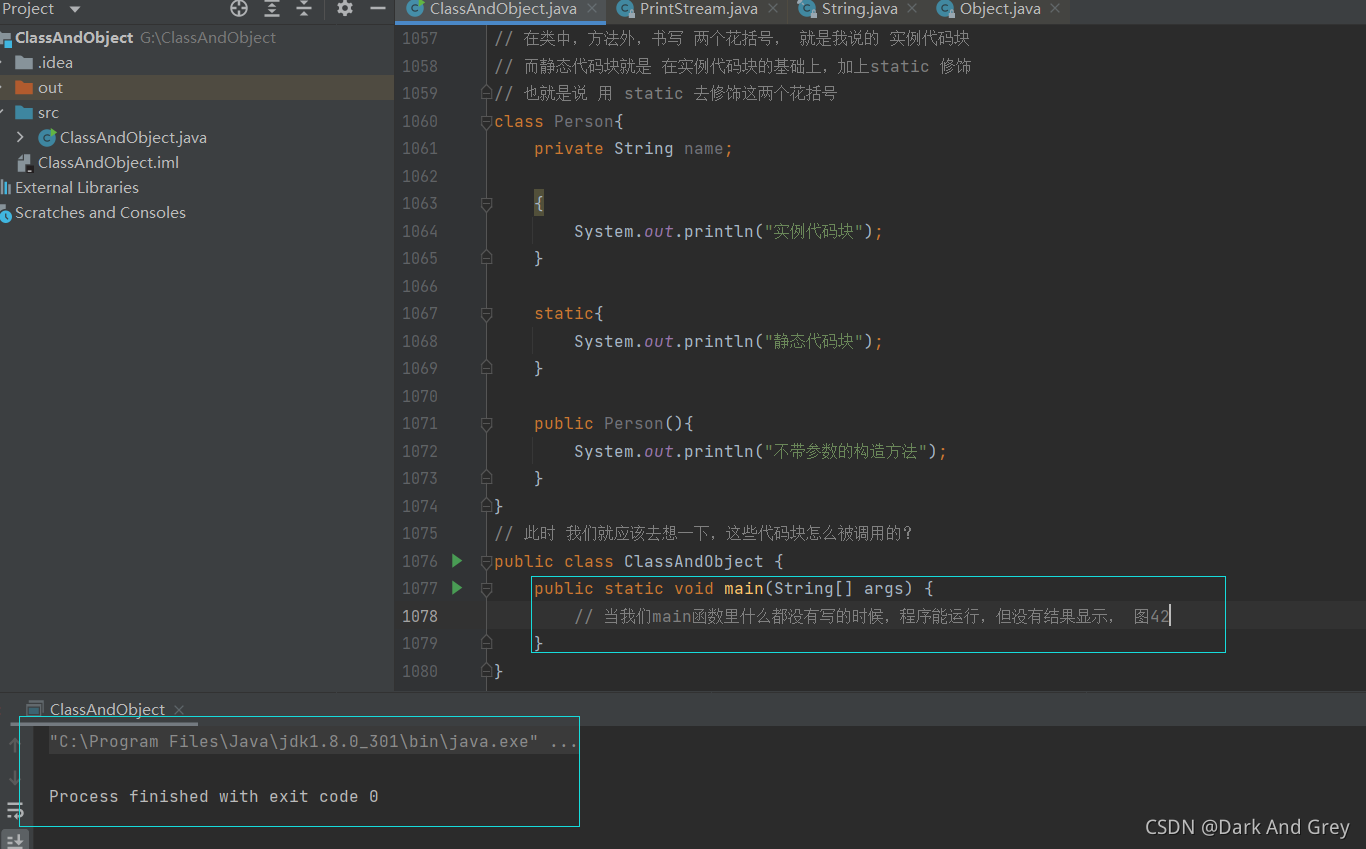
Task: Close the String.java editor tab
Action: click(x=913, y=10)
